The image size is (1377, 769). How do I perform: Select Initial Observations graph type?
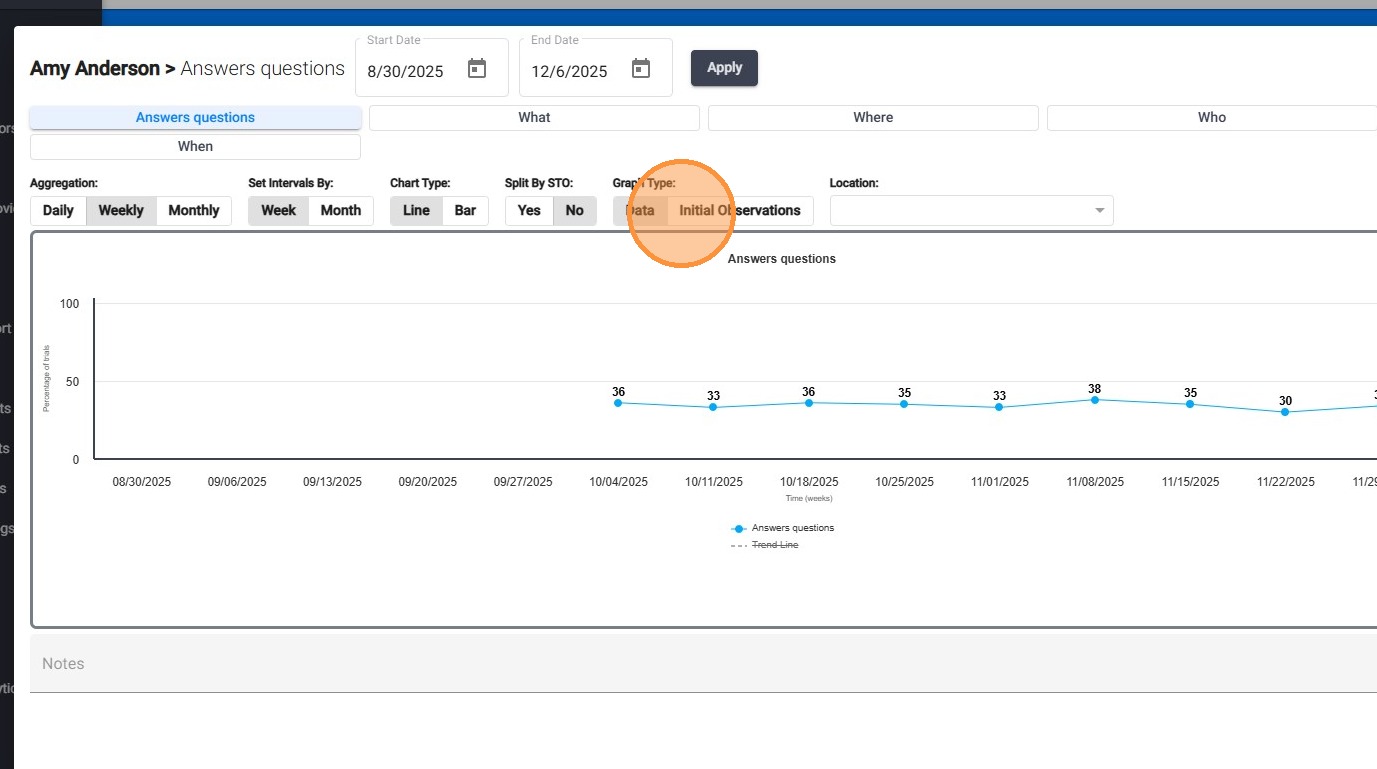[x=740, y=211]
